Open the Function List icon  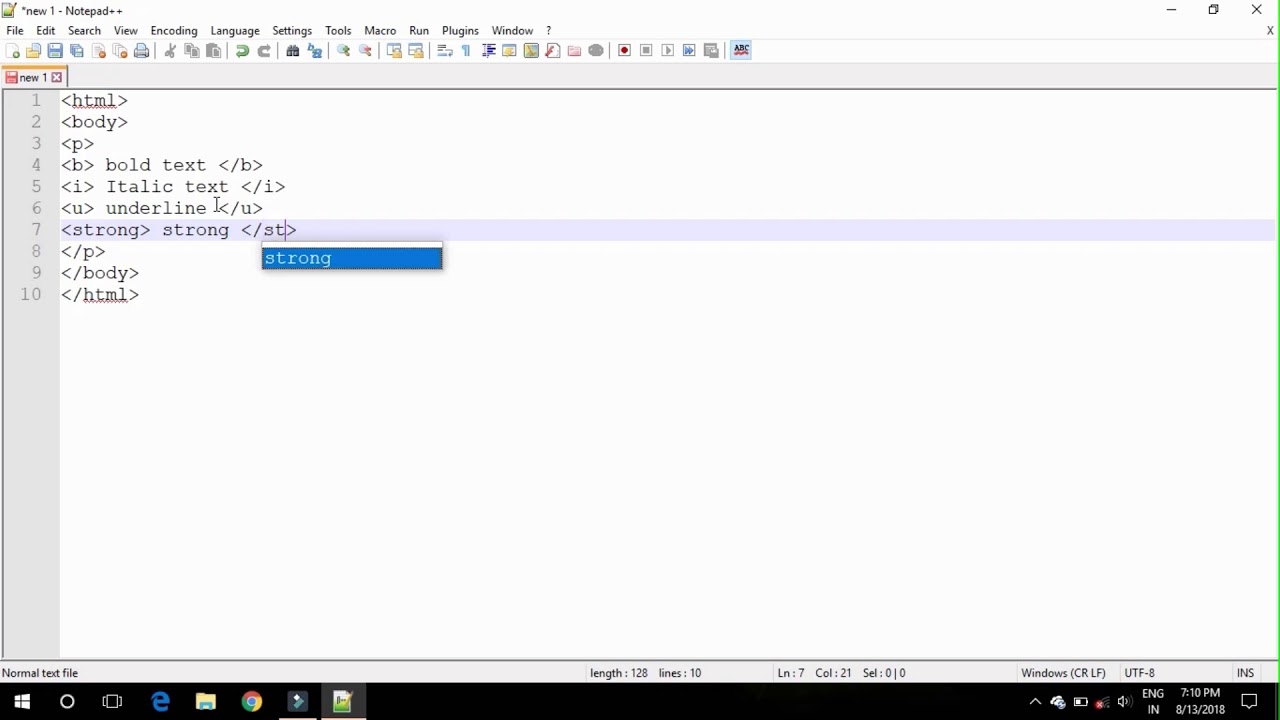click(x=553, y=51)
